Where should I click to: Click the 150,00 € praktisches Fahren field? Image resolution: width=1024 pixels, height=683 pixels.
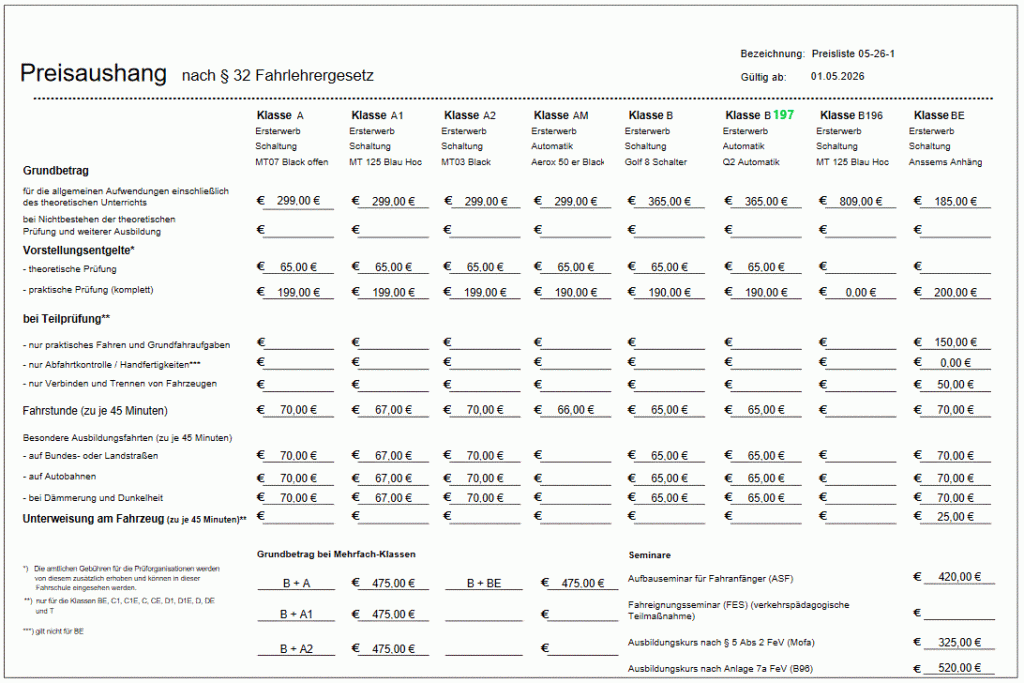[x=957, y=342]
